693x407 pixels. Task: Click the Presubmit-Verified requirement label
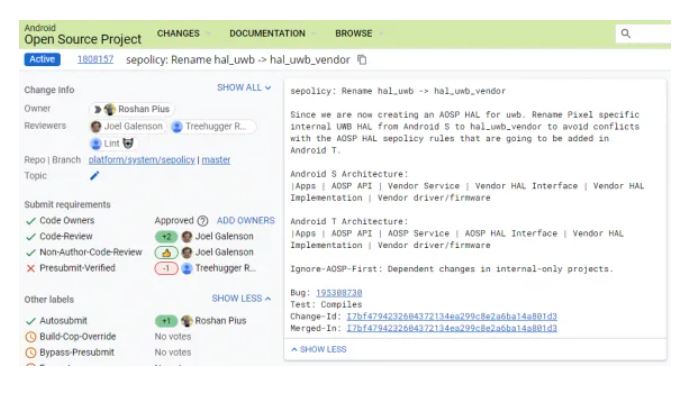pyautogui.click(x=77, y=268)
